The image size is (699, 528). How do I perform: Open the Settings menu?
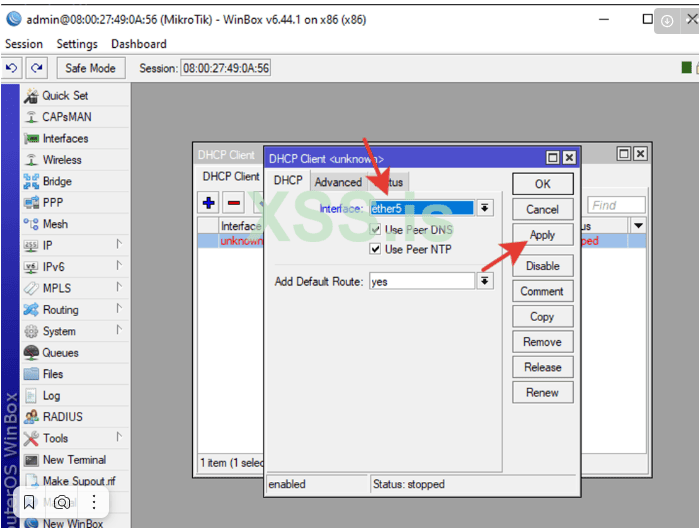(x=77, y=44)
